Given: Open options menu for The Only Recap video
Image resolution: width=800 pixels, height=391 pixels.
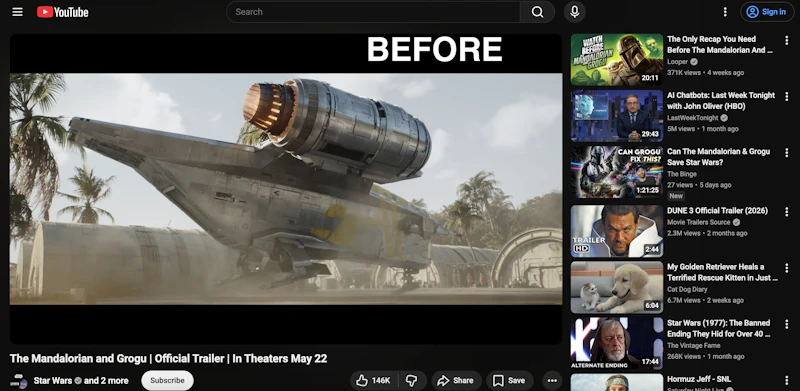Looking at the screenshot, I should tap(786, 40).
